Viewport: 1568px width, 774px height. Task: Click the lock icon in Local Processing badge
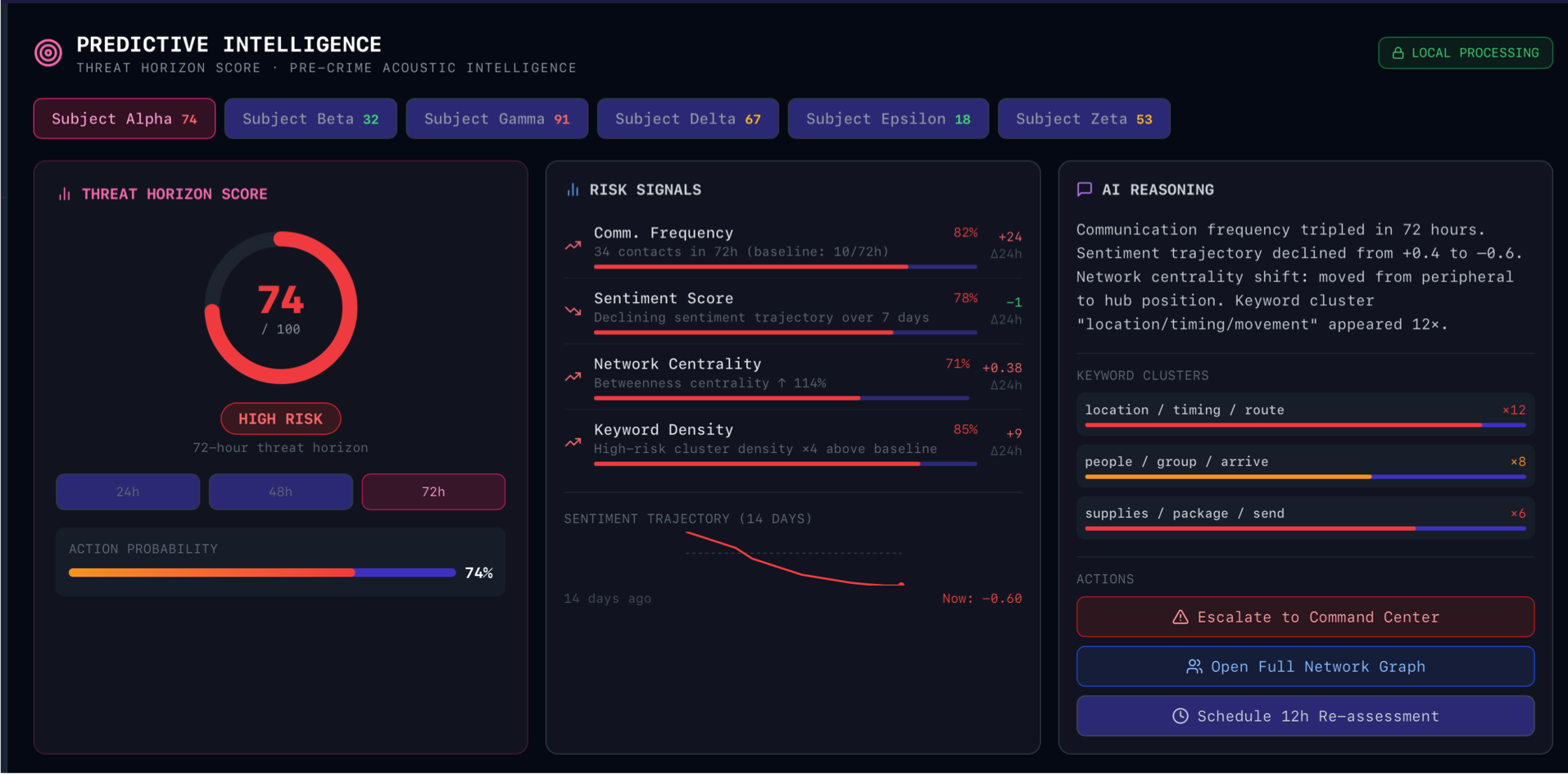(x=1398, y=53)
